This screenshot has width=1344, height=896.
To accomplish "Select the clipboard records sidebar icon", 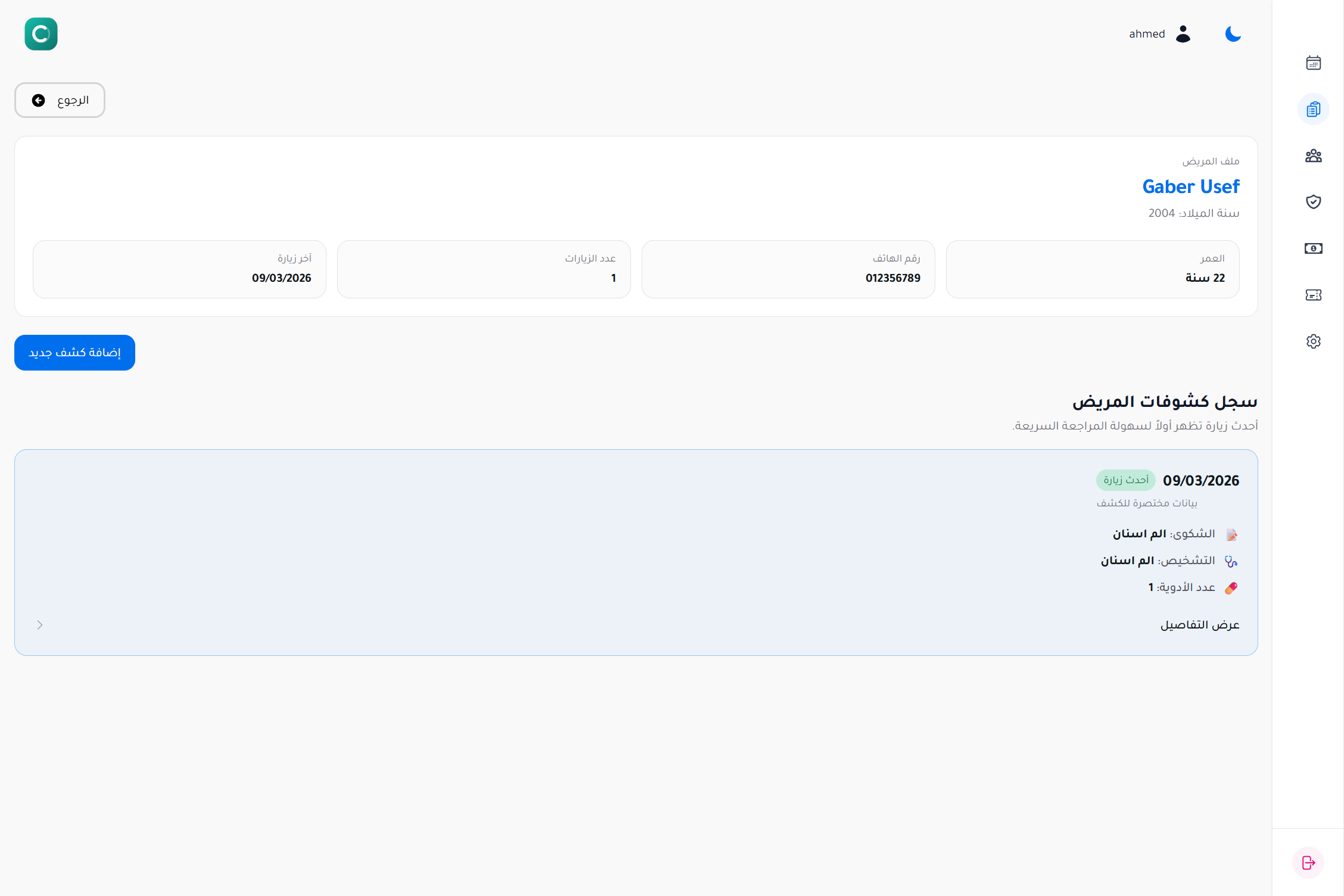I will point(1313,109).
